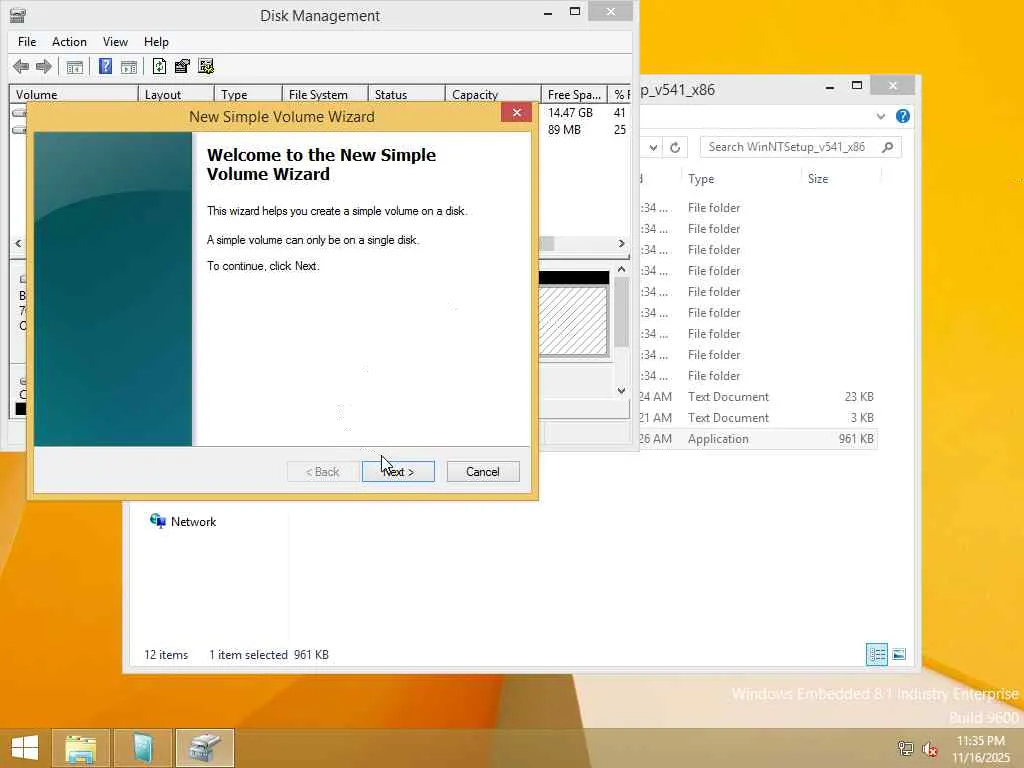Click the '12 items' status bar text
This screenshot has width=1024, height=768.
tap(166, 655)
